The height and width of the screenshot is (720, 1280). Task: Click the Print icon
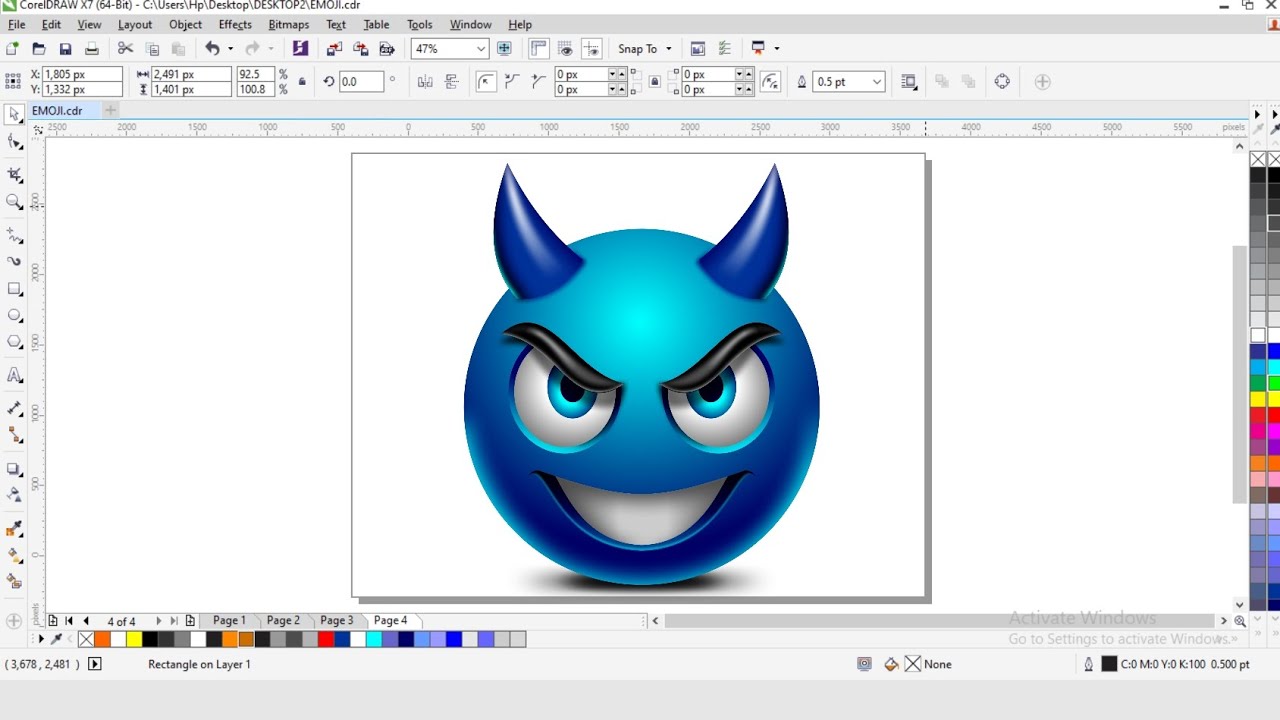pyautogui.click(x=92, y=48)
